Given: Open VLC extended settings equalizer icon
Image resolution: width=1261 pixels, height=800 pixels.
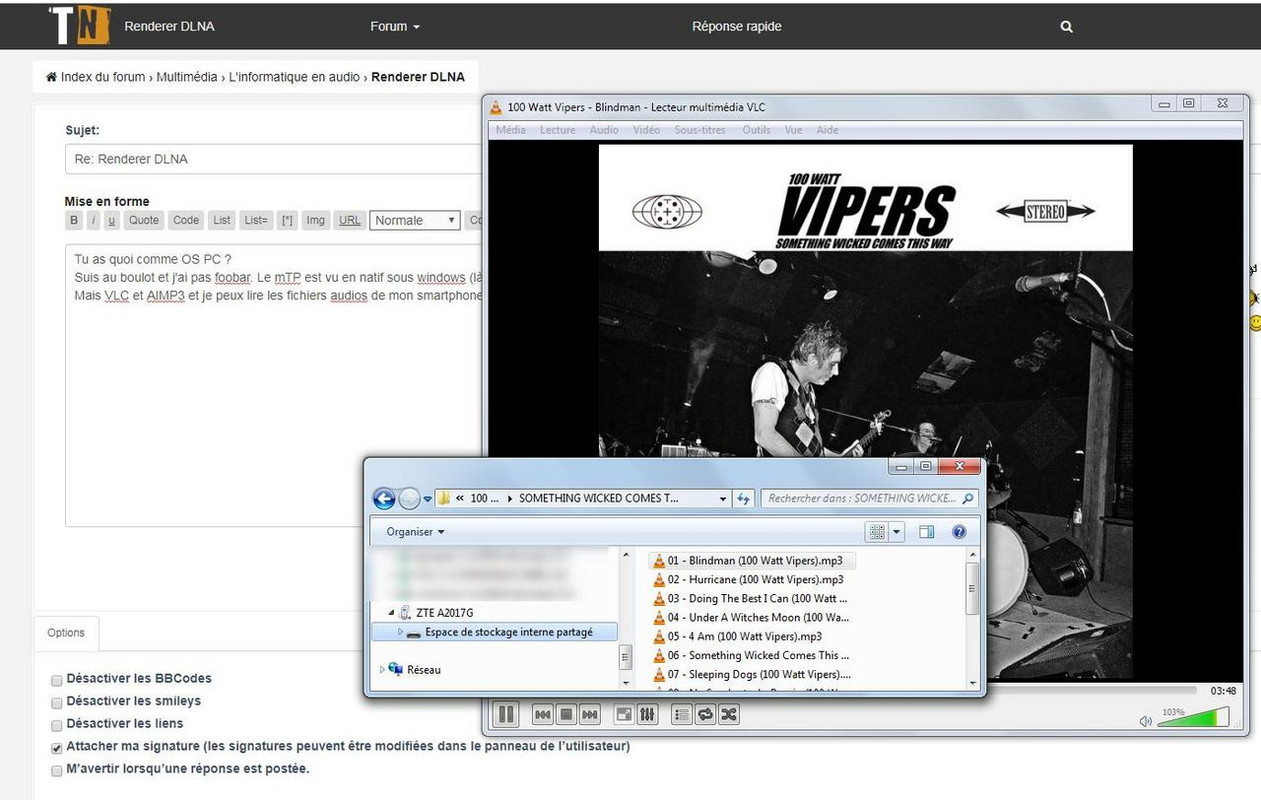Looking at the screenshot, I should coord(647,714).
